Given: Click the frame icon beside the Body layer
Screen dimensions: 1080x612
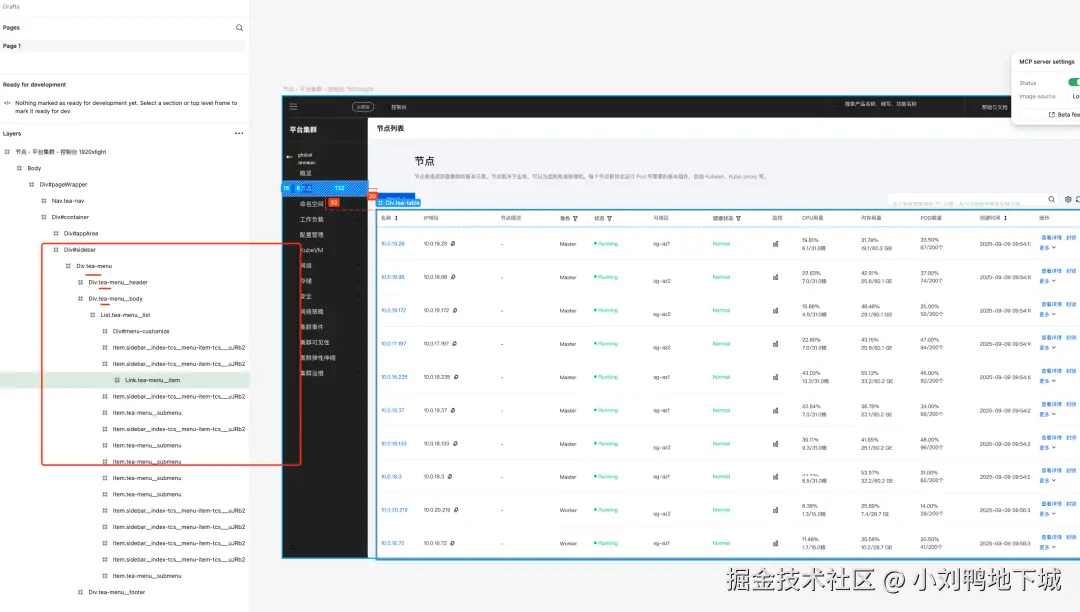Looking at the screenshot, I should coord(19,168).
